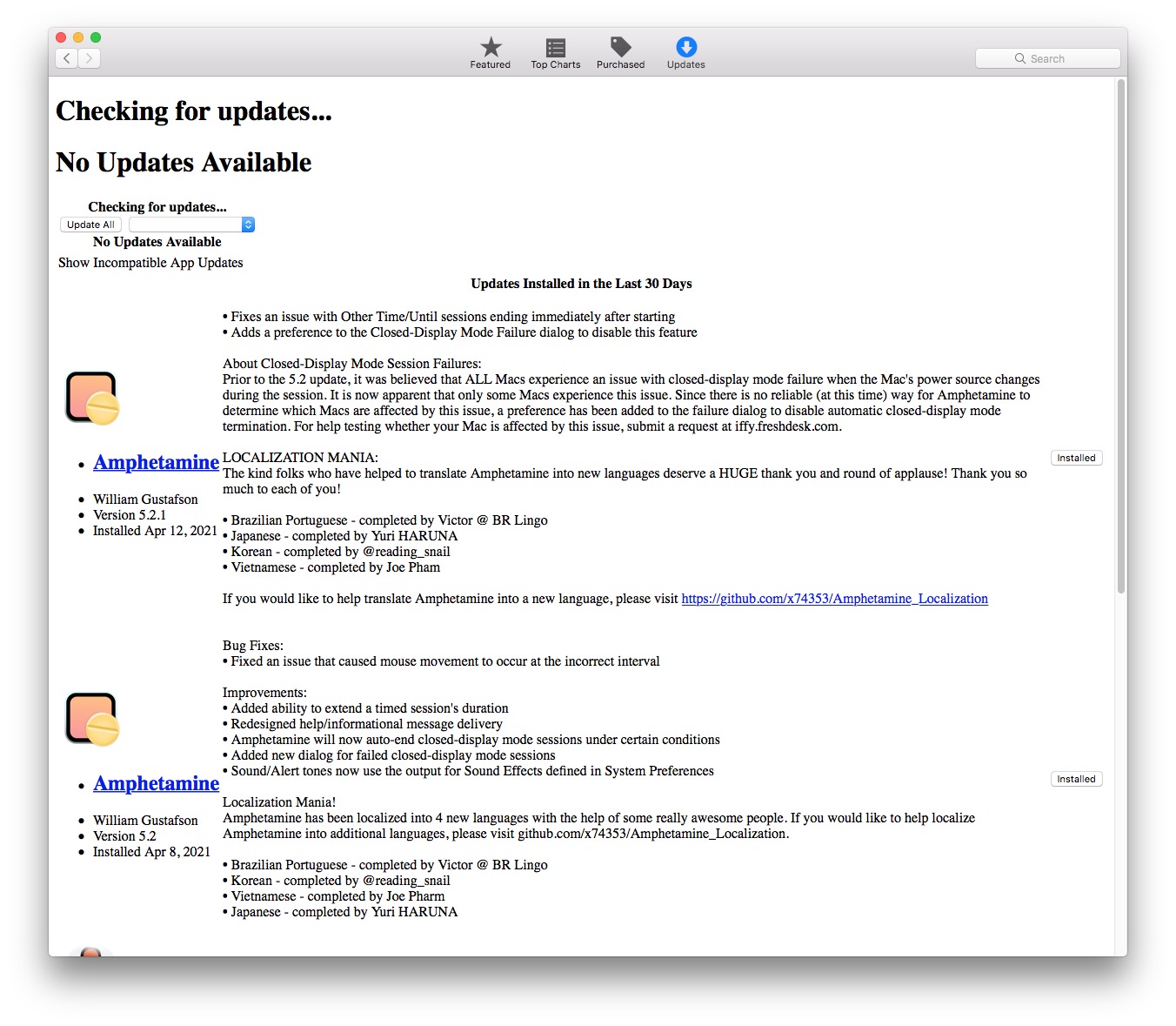This screenshot has height=1026, width=1176.
Task: Click Installed button for Amphetamine 5.2.1
Action: click(1076, 458)
